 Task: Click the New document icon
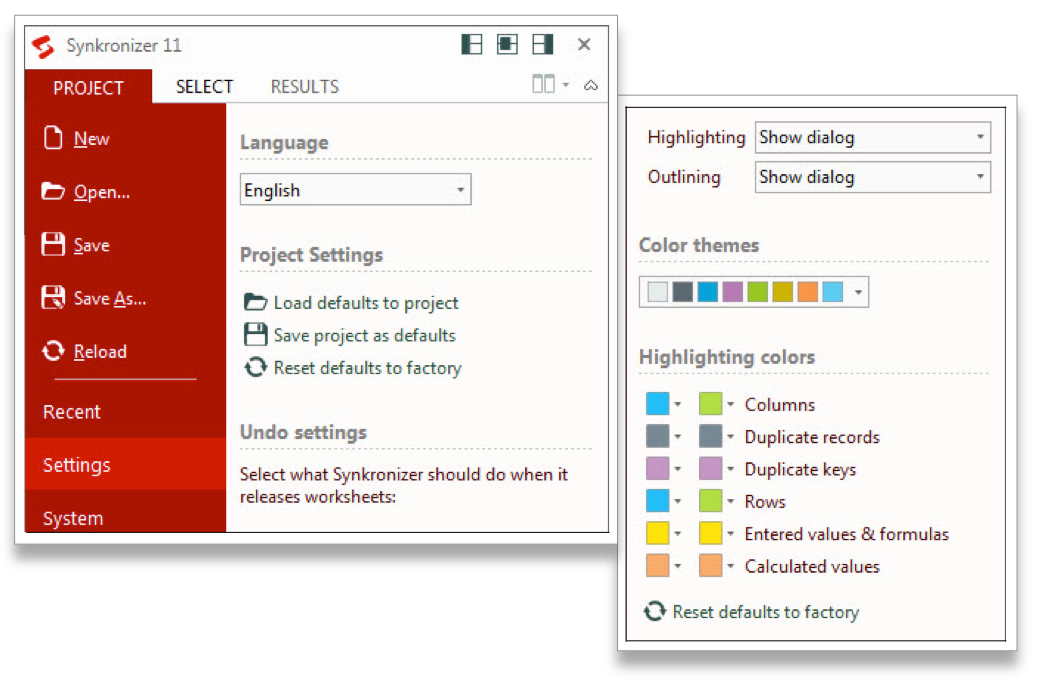(53, 138)
